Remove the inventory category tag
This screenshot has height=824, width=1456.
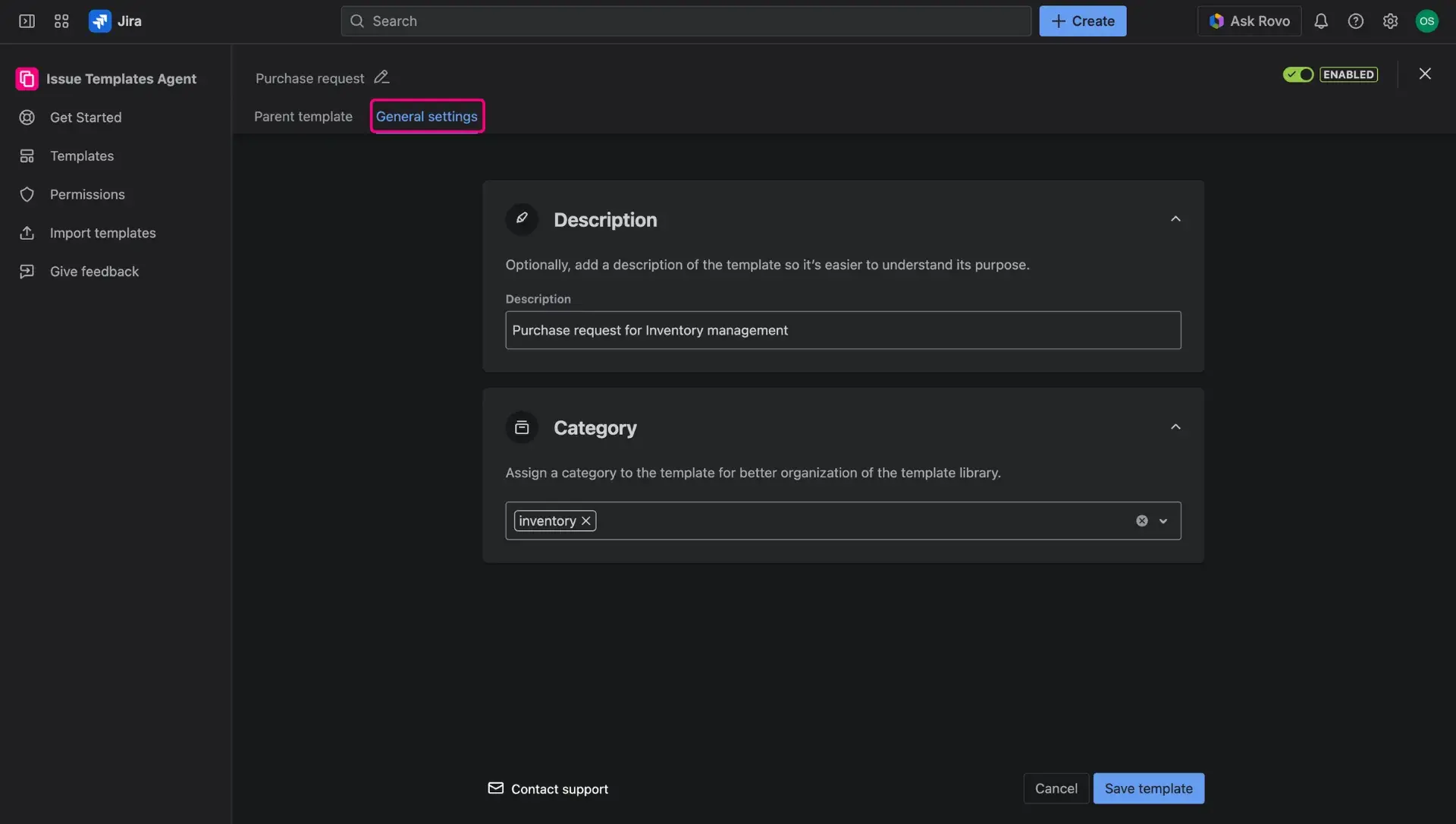585,521
